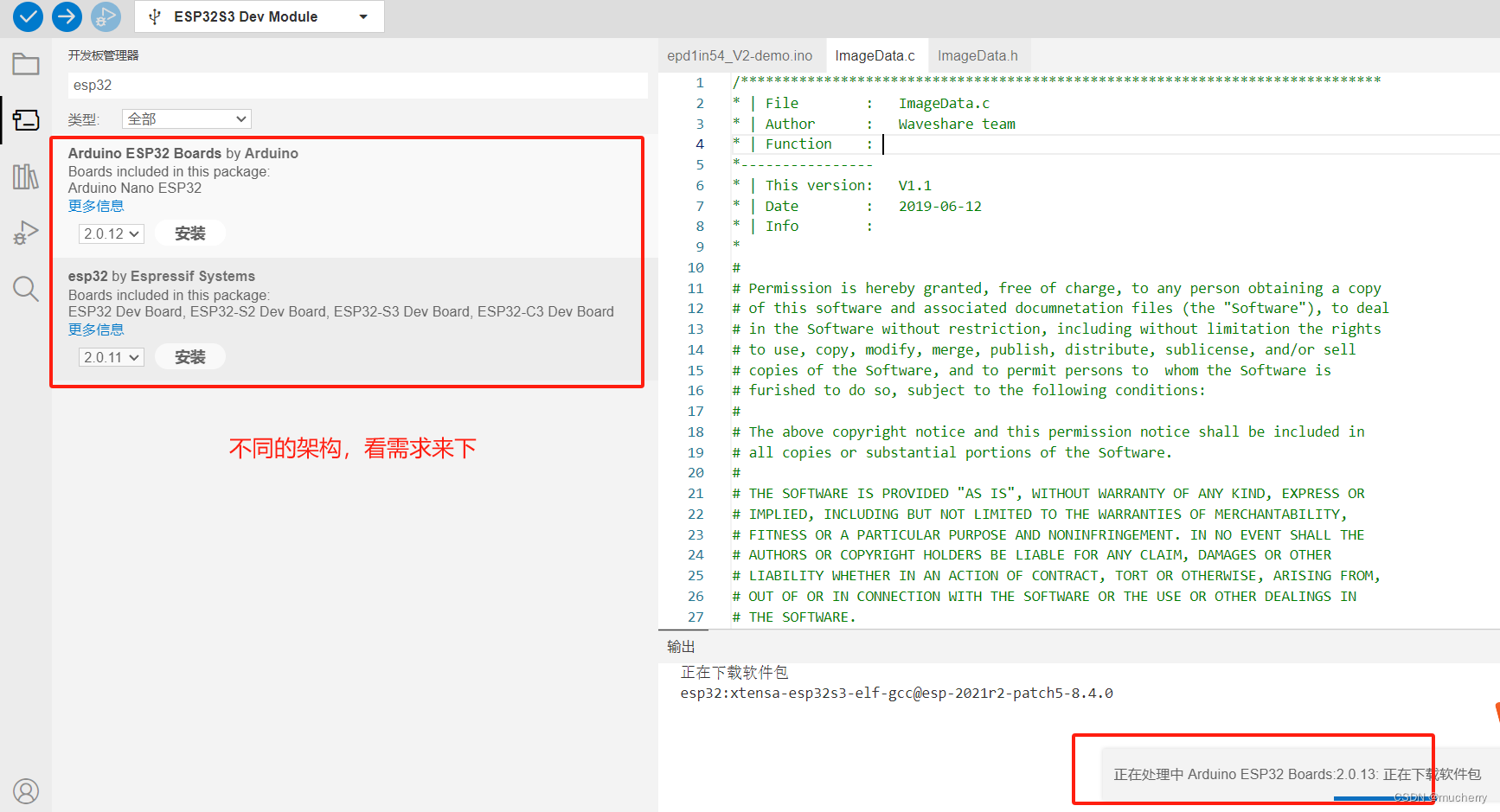Click the 正在下载软件包 output text
The height and width of the screenshot is (812, 1500).
pos(734,672)
